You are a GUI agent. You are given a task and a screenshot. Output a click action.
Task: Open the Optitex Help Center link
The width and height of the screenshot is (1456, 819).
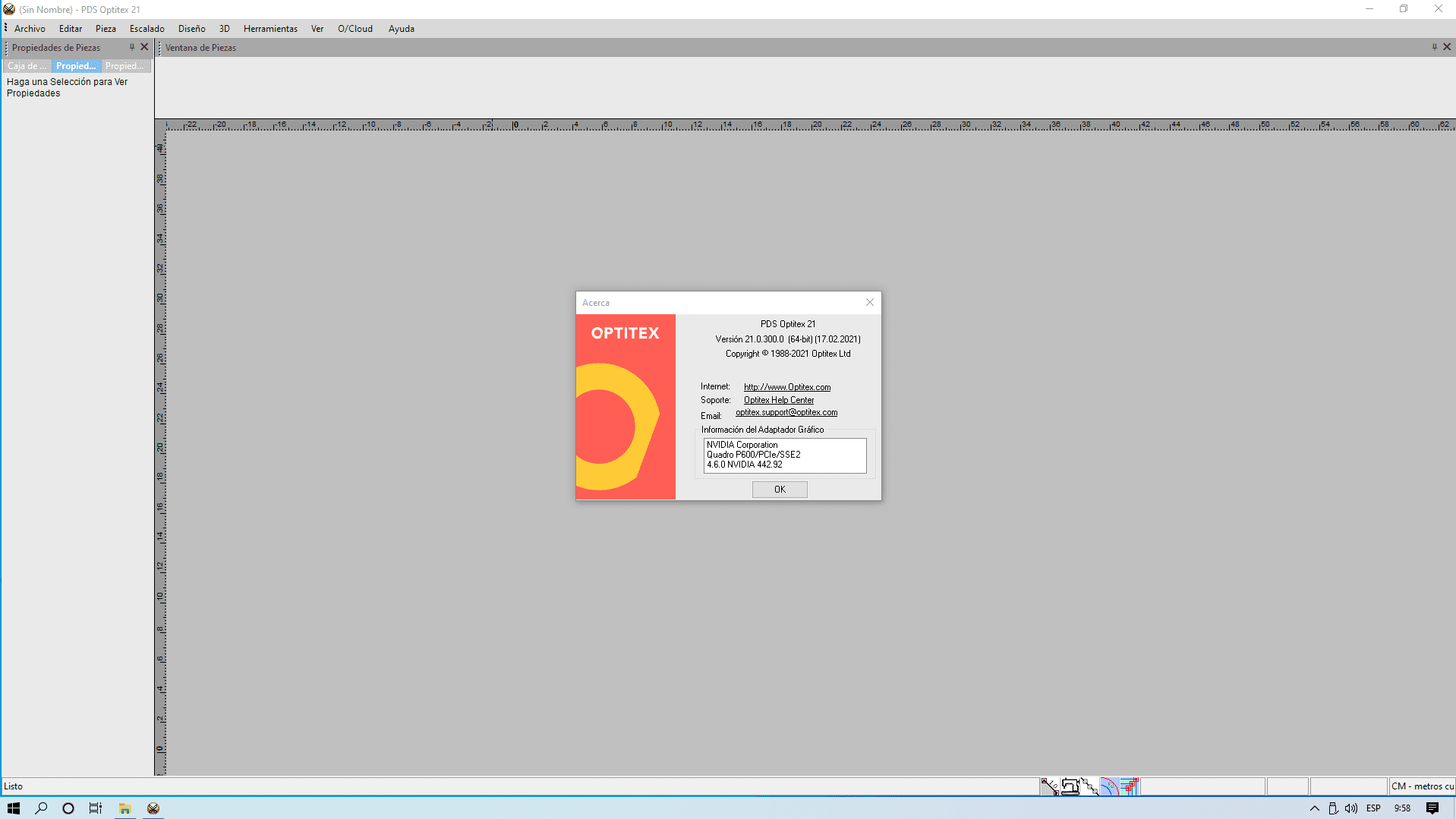pos(778,400)
